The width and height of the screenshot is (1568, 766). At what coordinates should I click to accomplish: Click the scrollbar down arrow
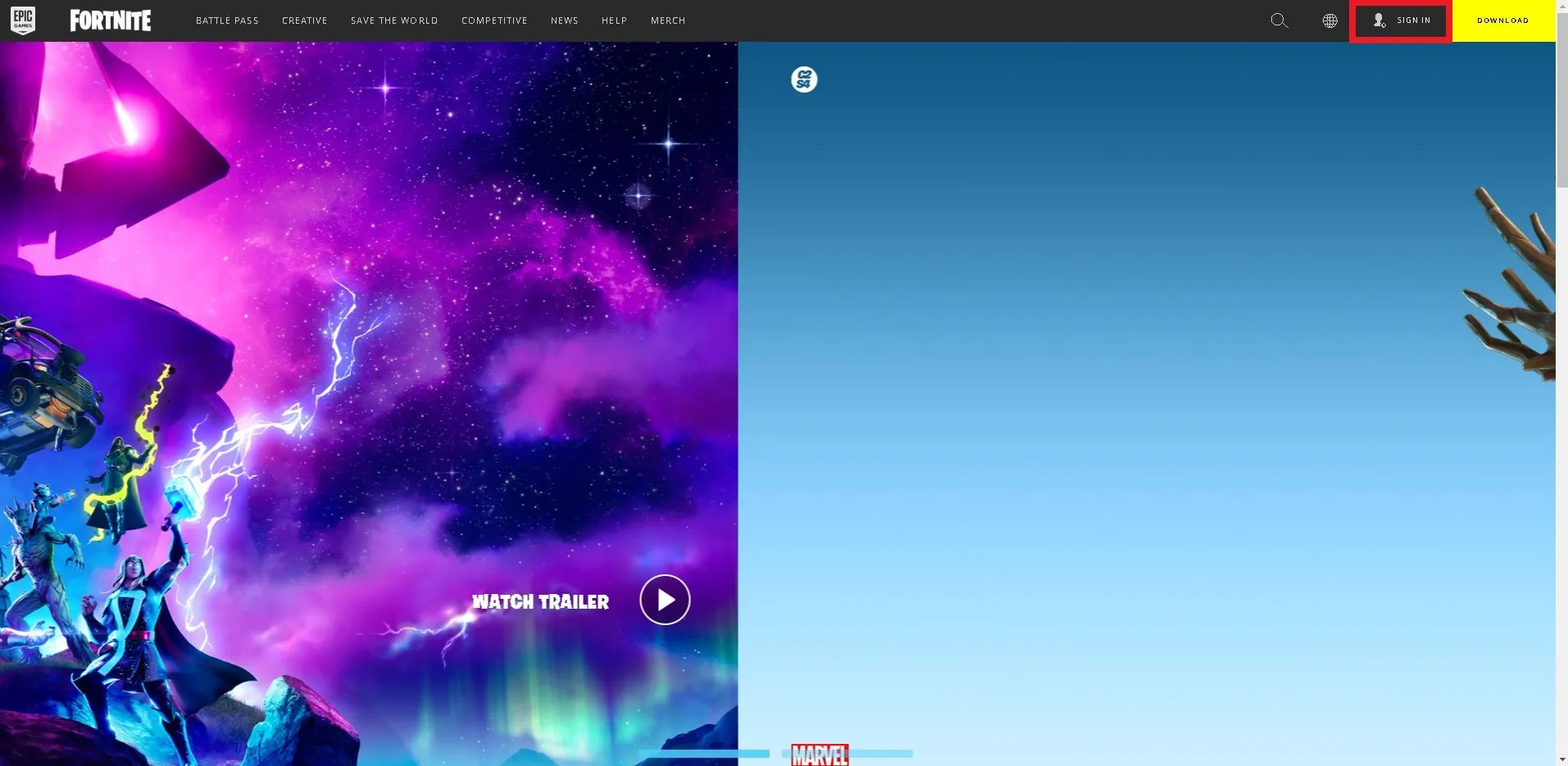[x=1561, y=759]
